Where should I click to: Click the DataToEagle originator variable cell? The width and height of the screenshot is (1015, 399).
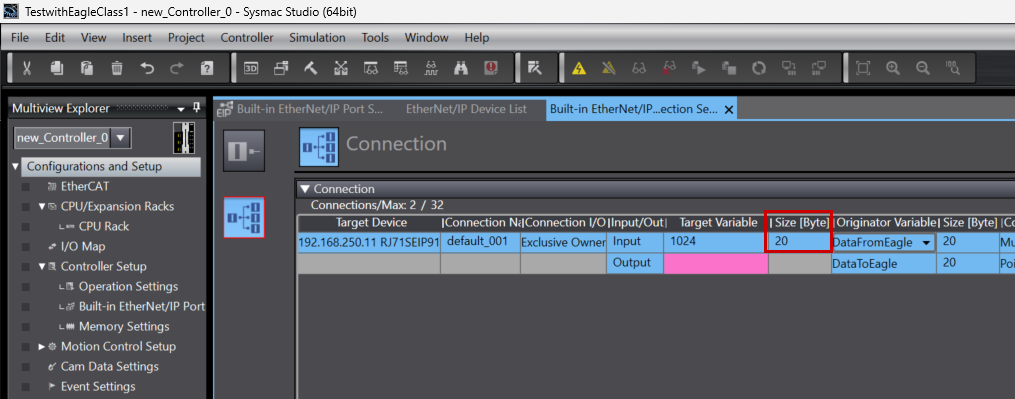click(884, 264)
